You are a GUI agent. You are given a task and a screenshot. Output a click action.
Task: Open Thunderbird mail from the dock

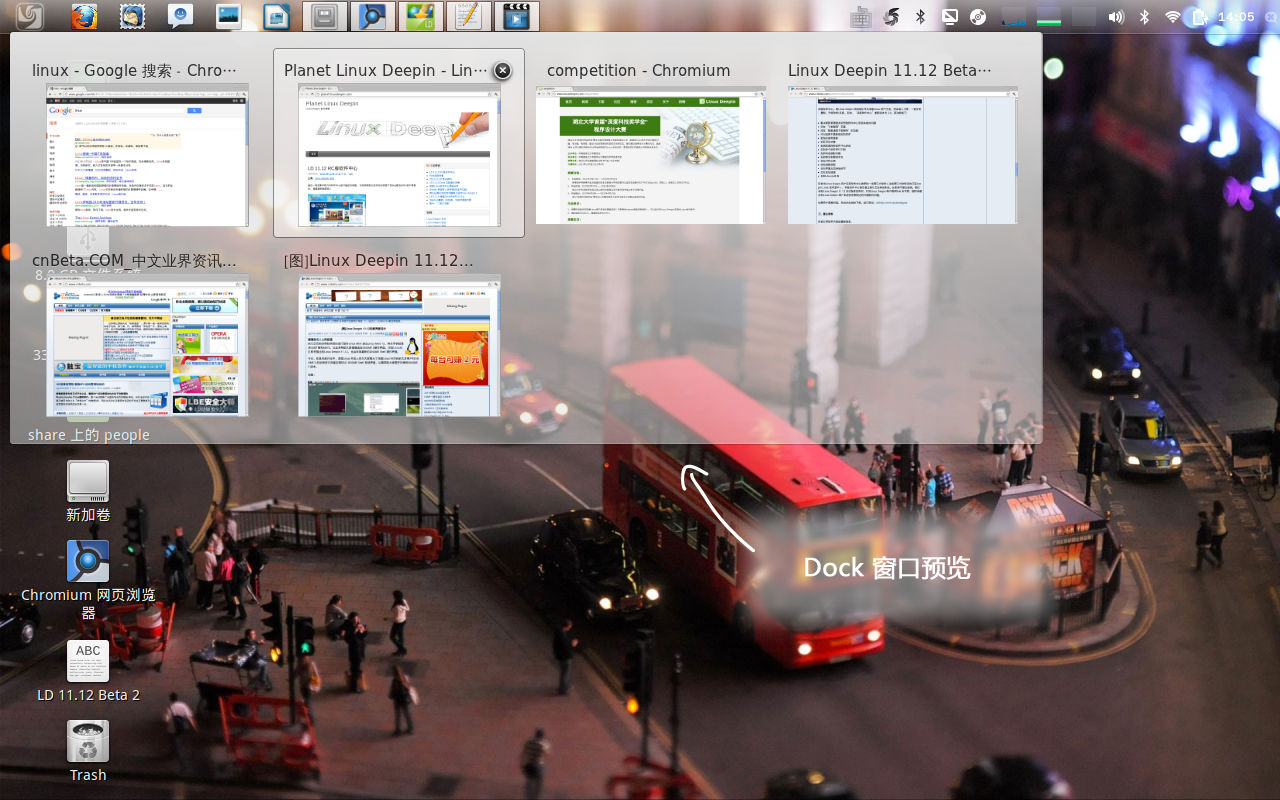coord(132,16)
